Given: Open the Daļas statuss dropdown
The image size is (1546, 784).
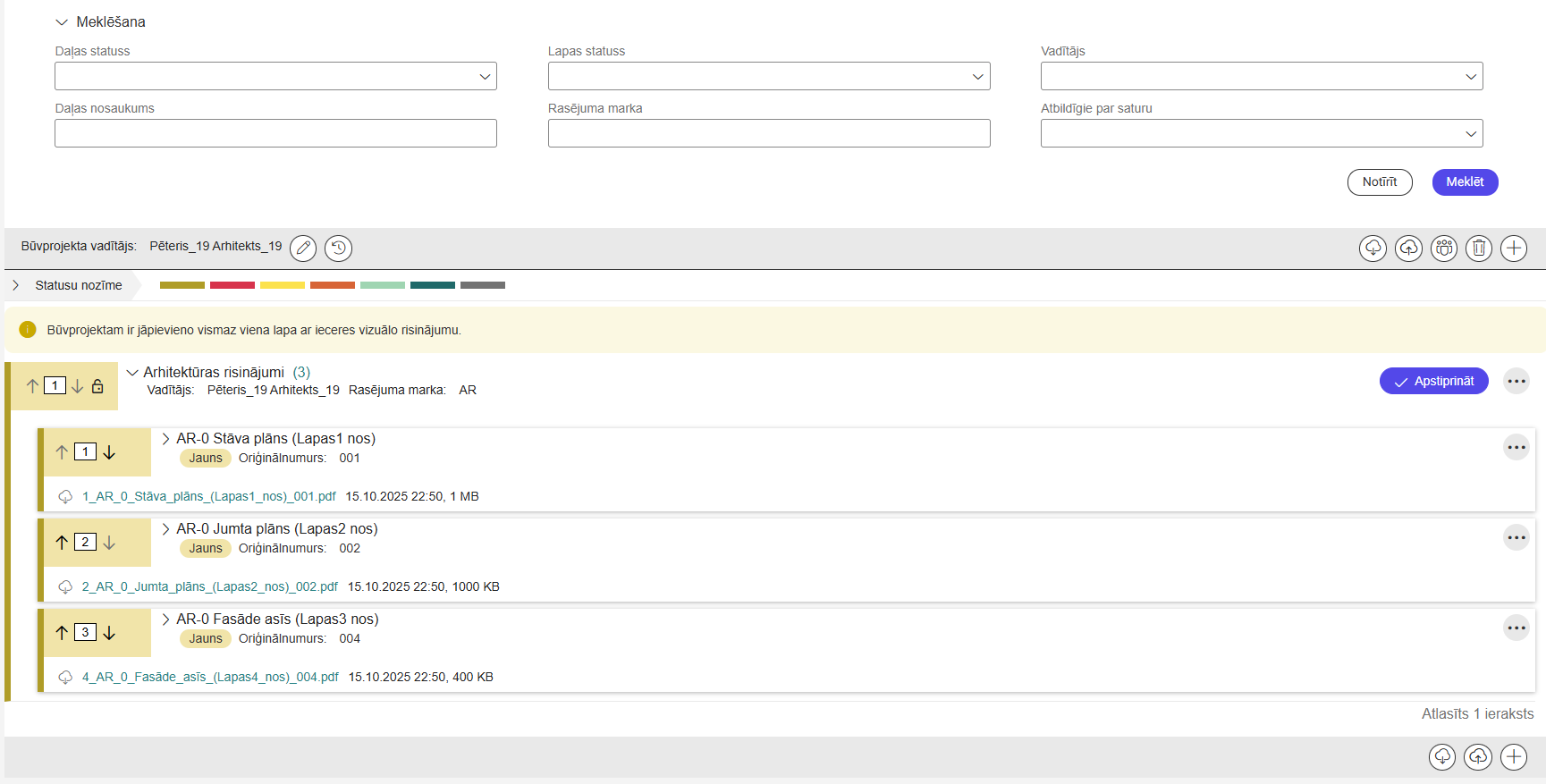Looking at the screenshot, I should coord(275,76).
